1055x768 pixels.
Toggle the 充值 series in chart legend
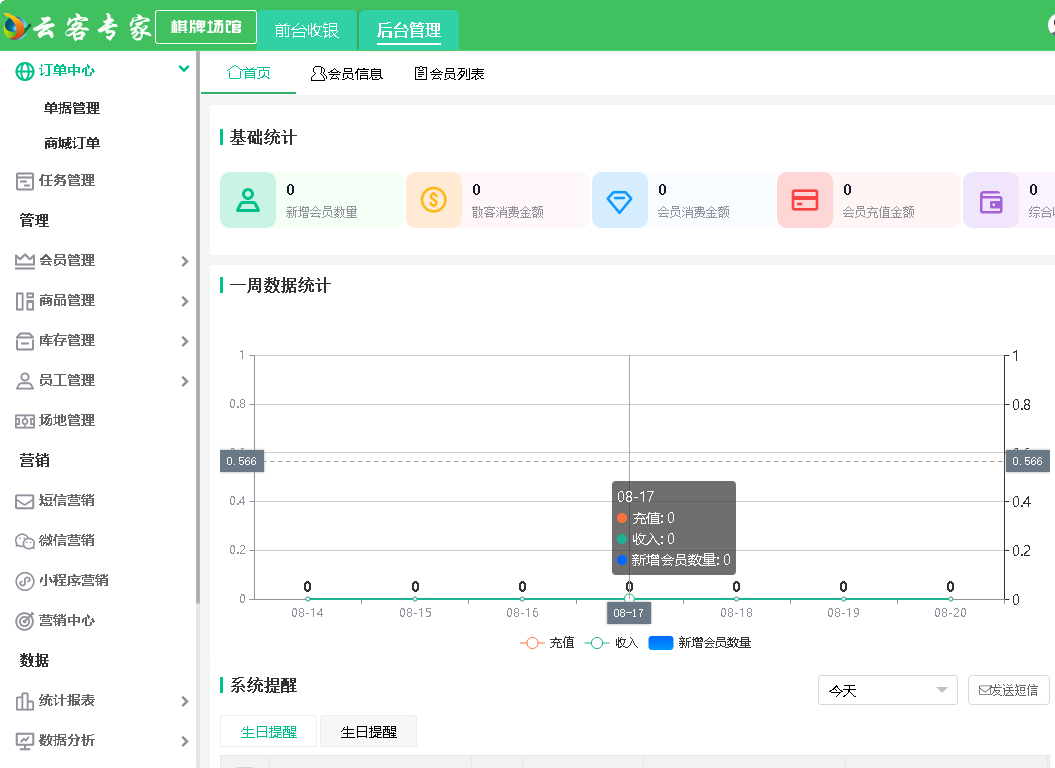click(547, 643)
